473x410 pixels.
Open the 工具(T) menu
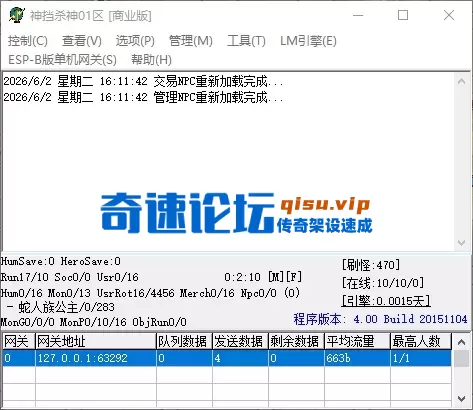point(246,41)
